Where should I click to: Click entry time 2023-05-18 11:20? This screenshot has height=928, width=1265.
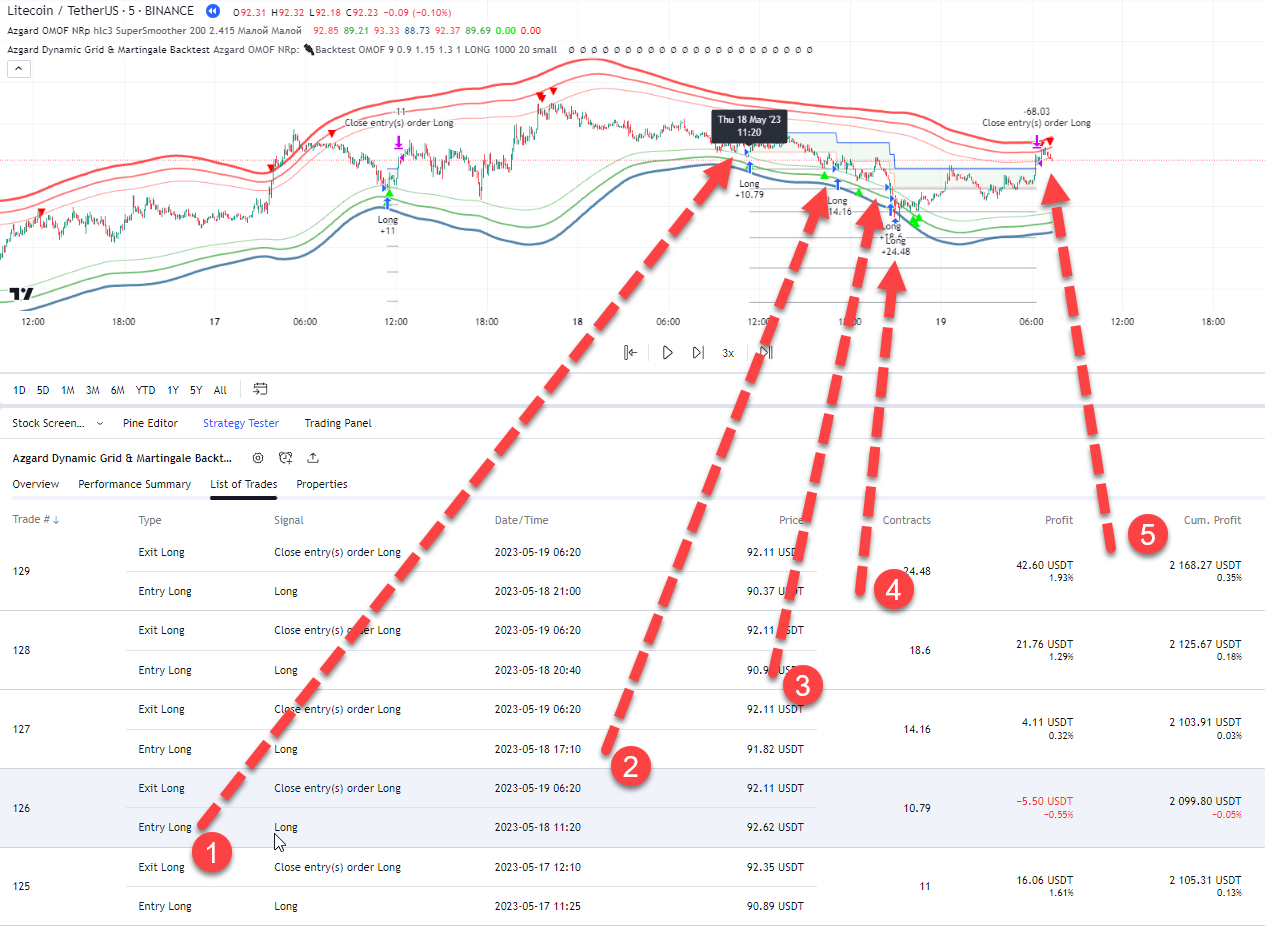click(537, 827)
